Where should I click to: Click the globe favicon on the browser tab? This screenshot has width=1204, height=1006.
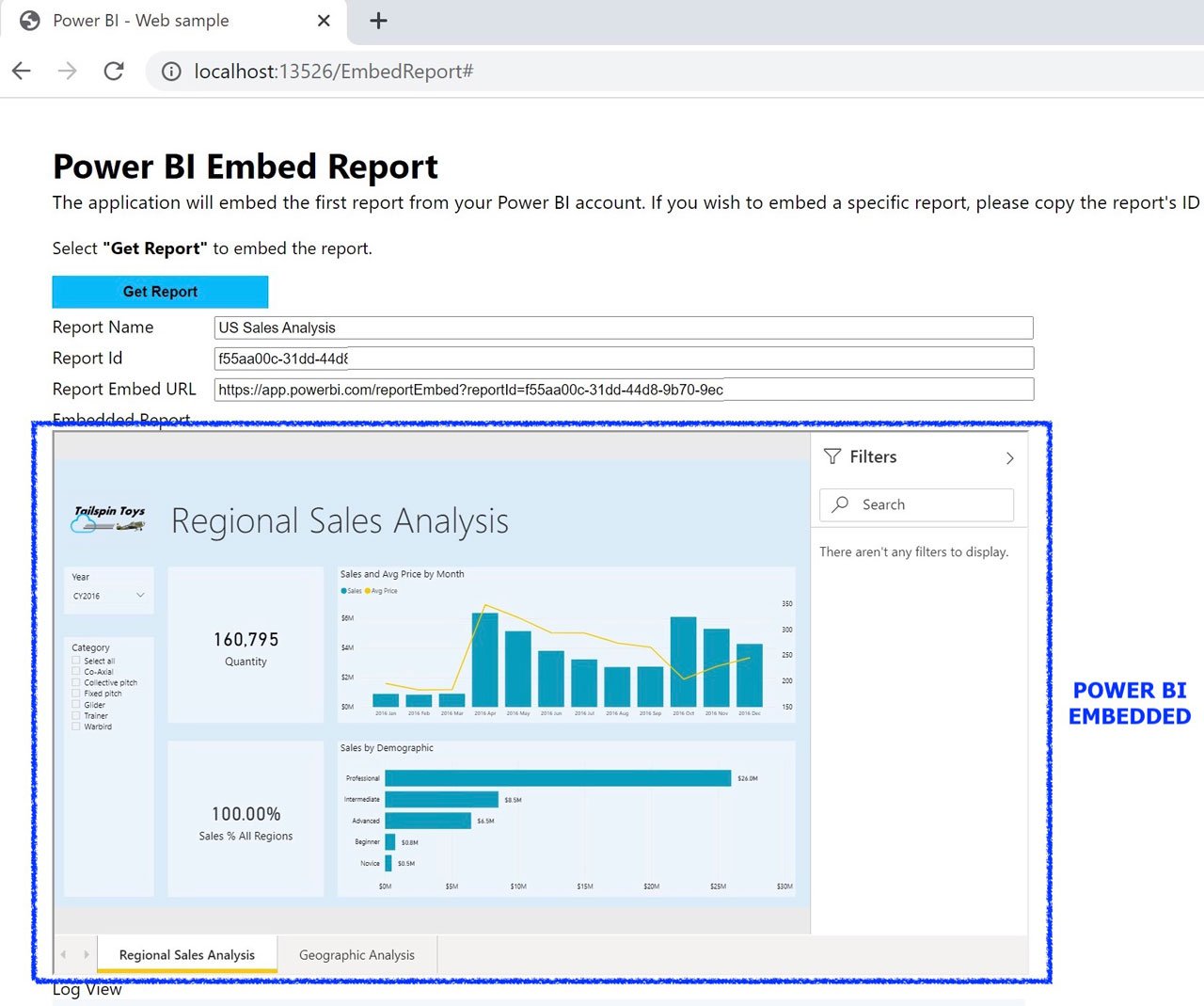coord(30,21)
